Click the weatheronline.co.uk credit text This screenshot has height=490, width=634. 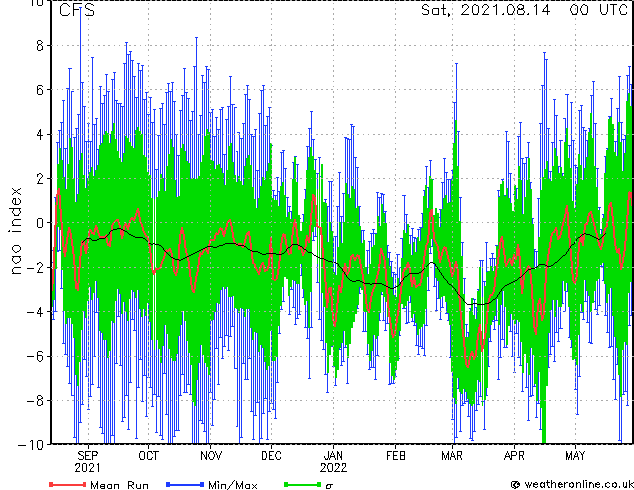[578, 484]
